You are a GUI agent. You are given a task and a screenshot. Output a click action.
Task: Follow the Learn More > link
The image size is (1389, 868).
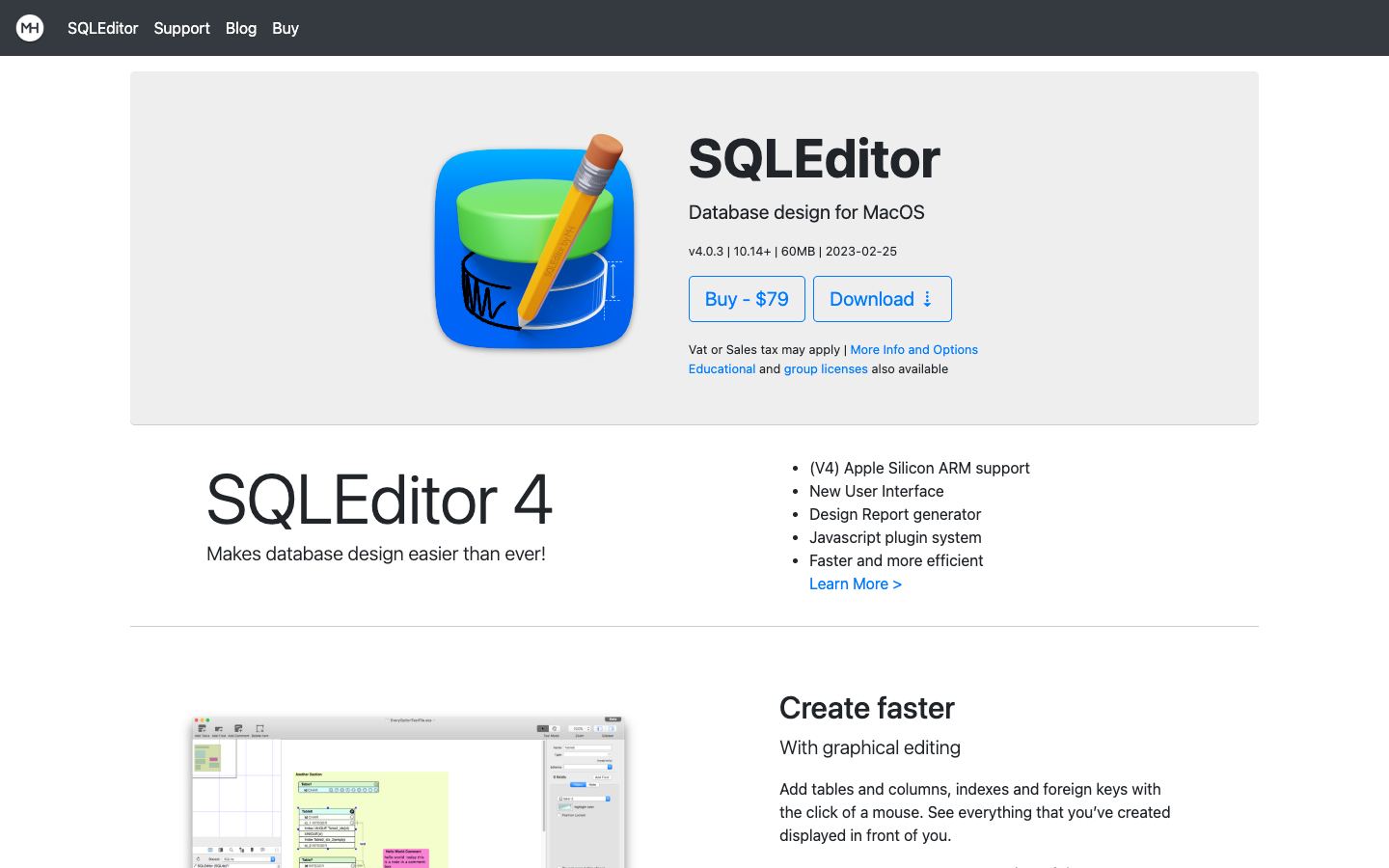click(x=856, y=583)
